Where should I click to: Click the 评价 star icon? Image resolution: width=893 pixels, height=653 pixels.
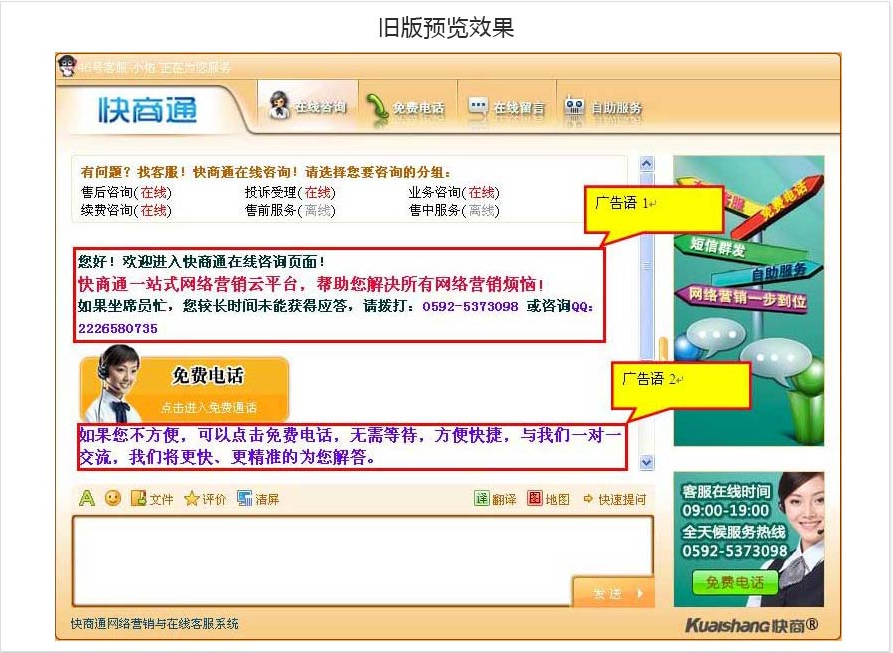pos(205,499)
